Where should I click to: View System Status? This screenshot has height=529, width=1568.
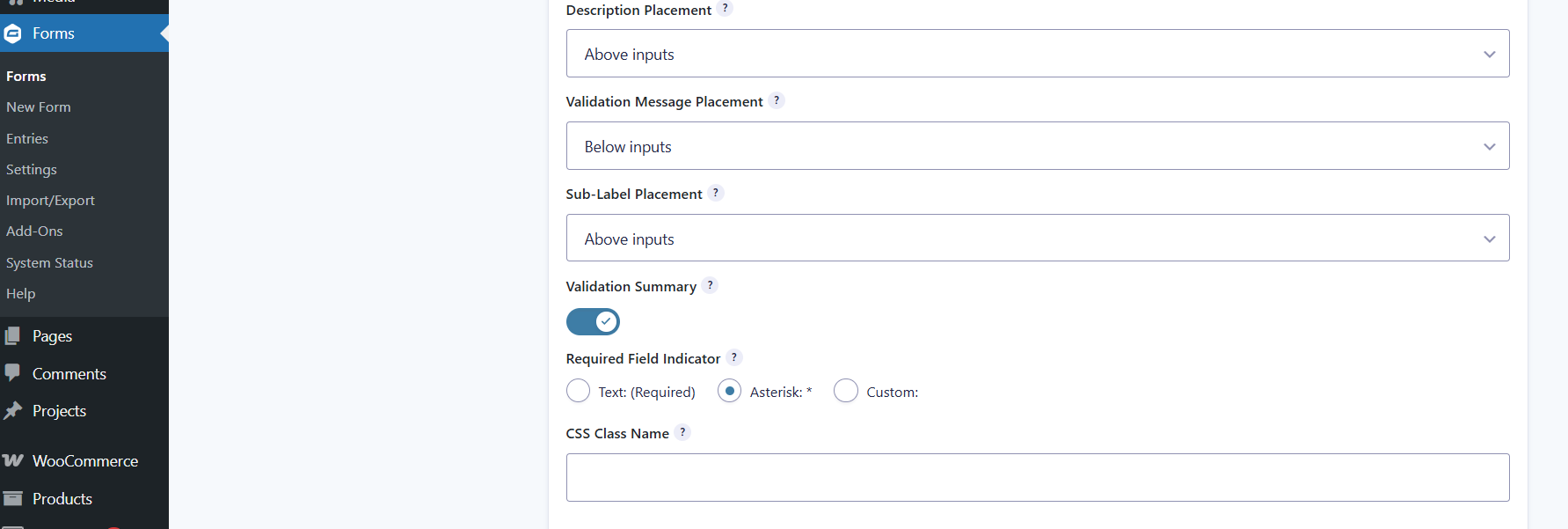click(49, 262)
